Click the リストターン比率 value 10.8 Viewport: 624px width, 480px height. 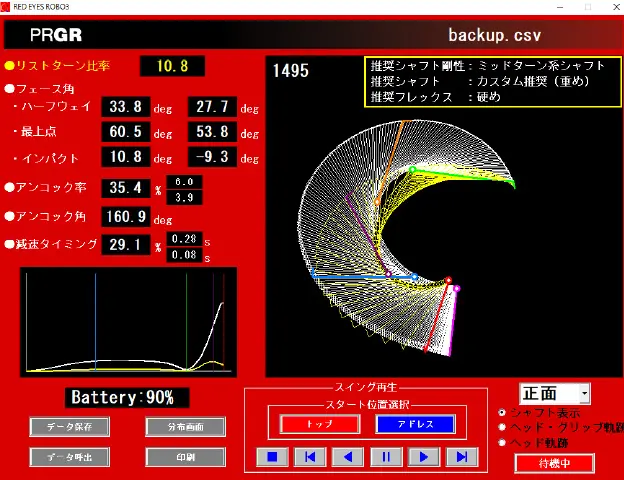(x=172, y=66)
